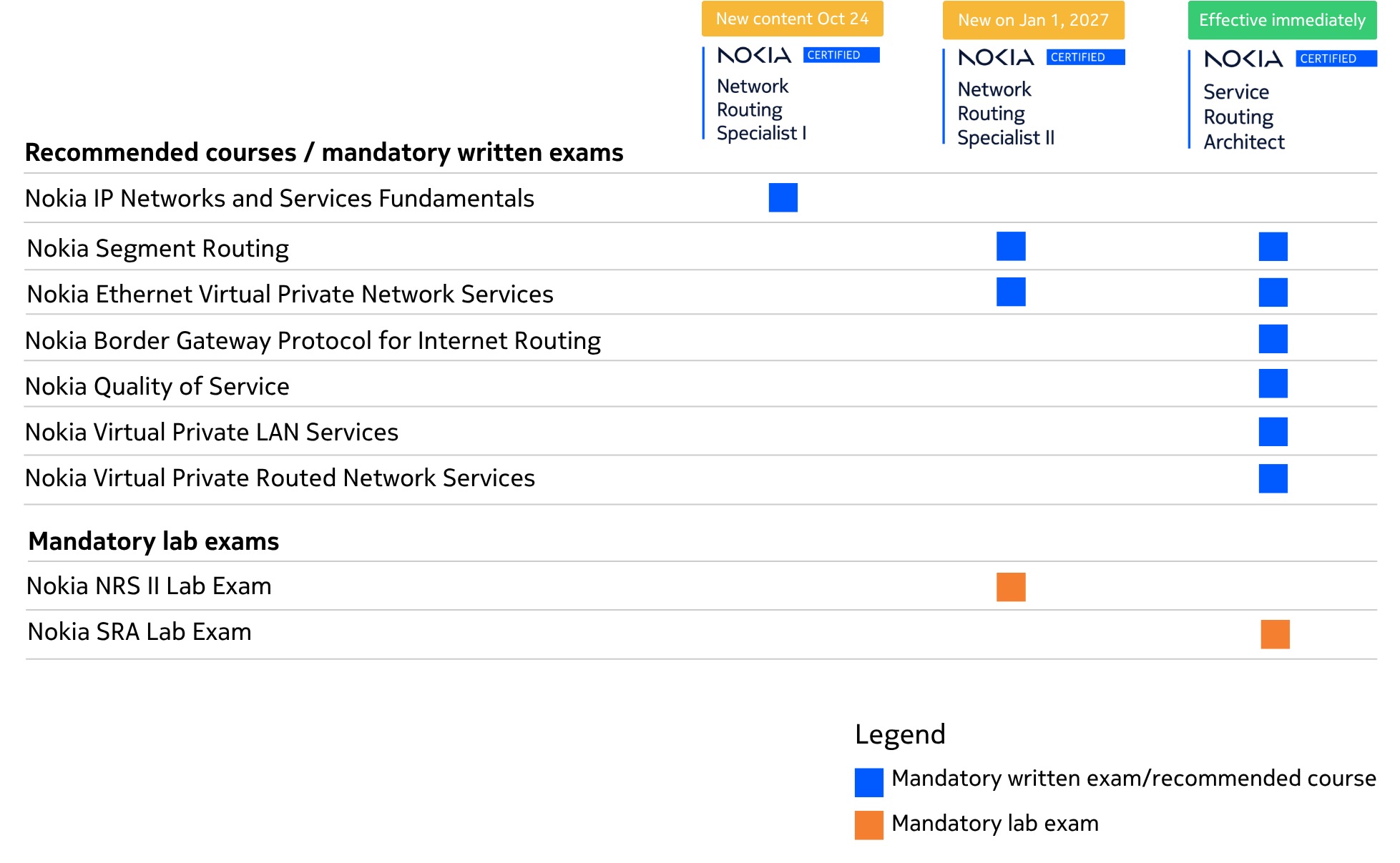Select the Service Routing Architect heading
This screenshot has height=863, width=1400.
(1243, 117)
